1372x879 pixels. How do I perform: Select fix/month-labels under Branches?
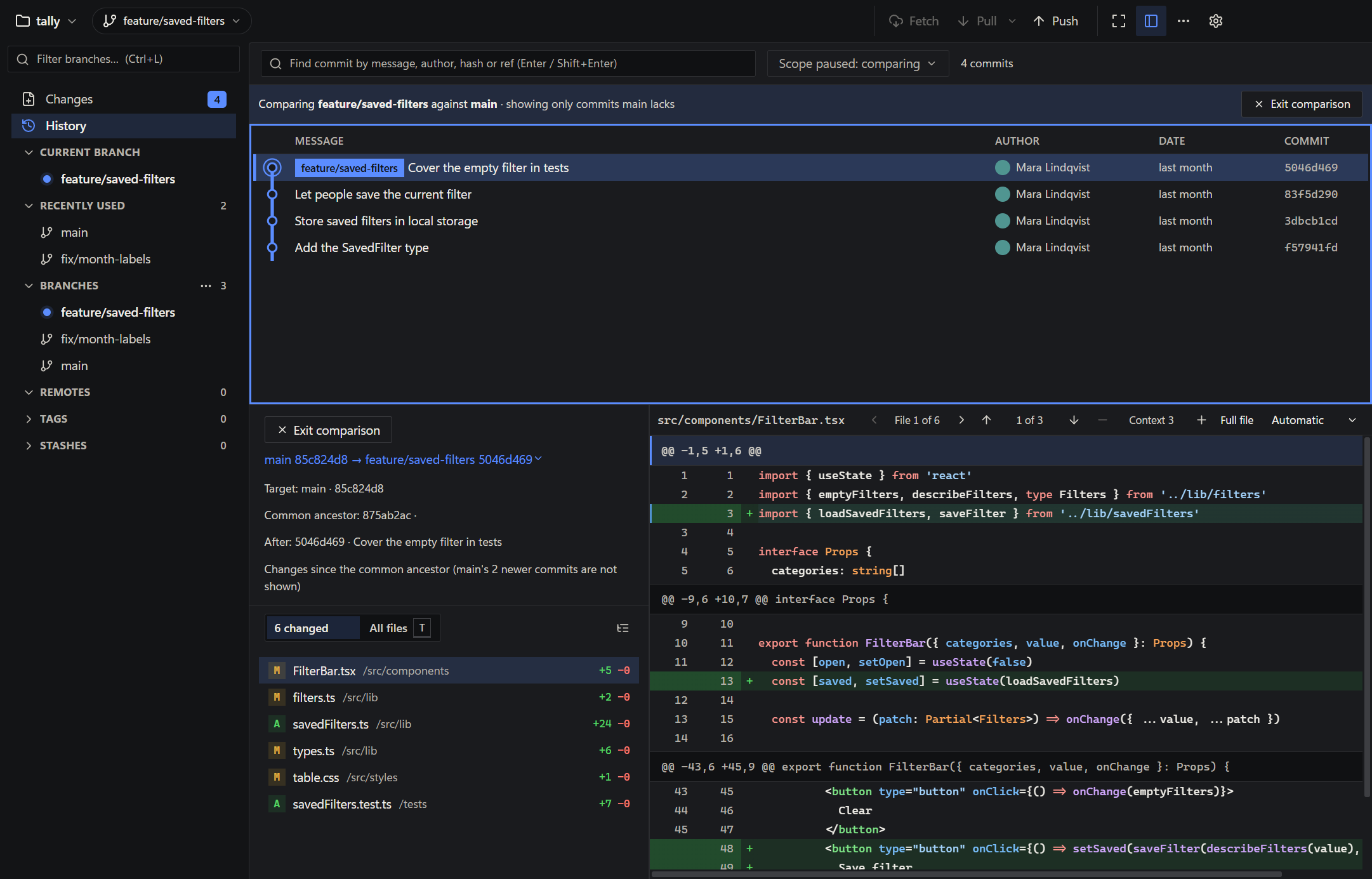tap(124, 339)
